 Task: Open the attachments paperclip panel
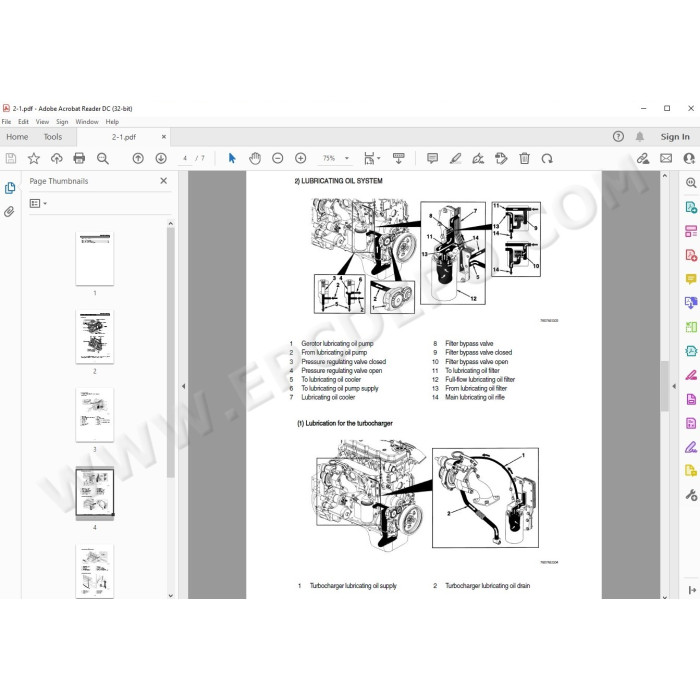pos(9,212)
